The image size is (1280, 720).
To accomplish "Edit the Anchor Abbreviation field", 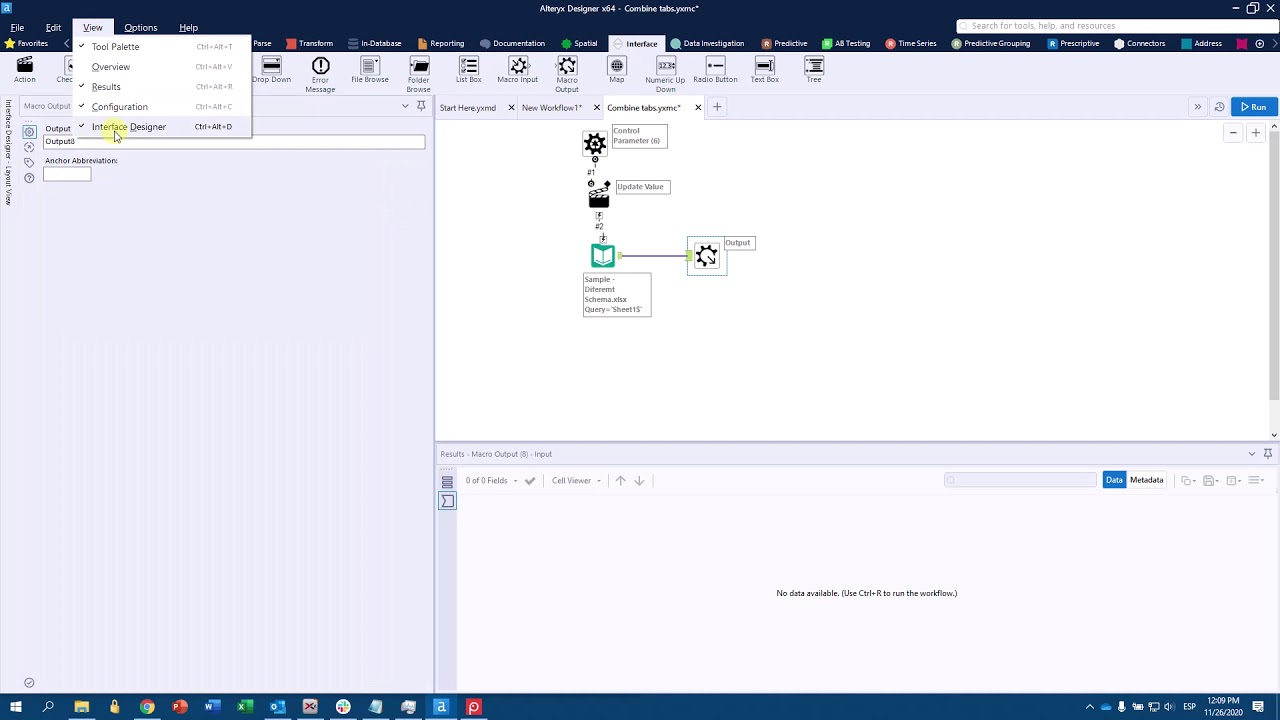I will click(67, 175).
